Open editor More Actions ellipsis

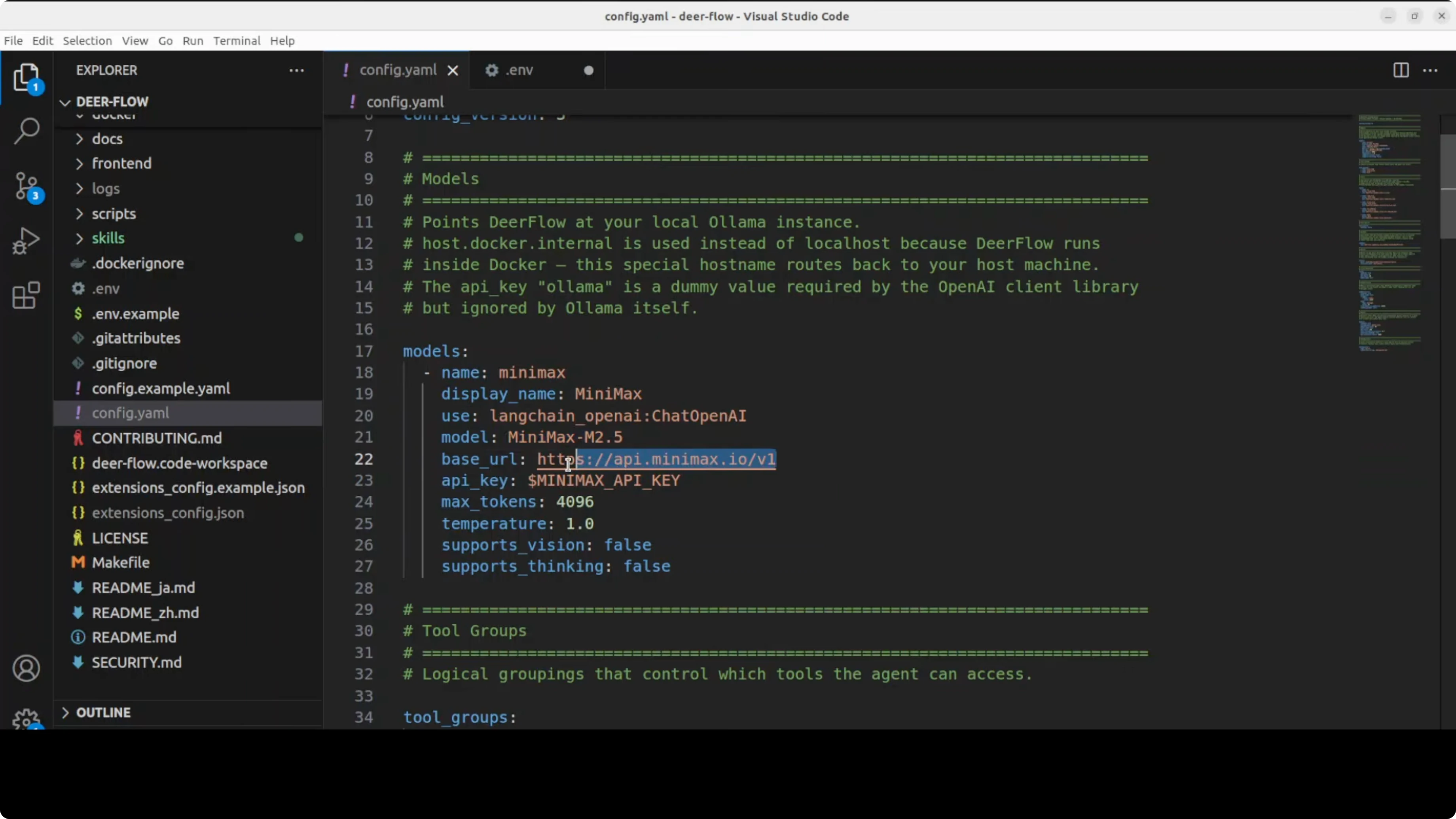[x=1430, y=70]
